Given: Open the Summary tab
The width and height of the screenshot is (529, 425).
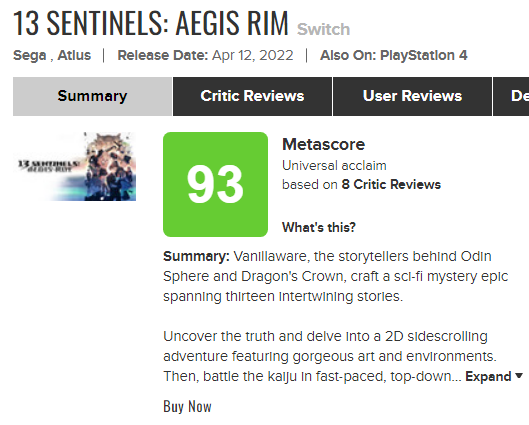Looking at the screenshot, I should pos(92,96).
